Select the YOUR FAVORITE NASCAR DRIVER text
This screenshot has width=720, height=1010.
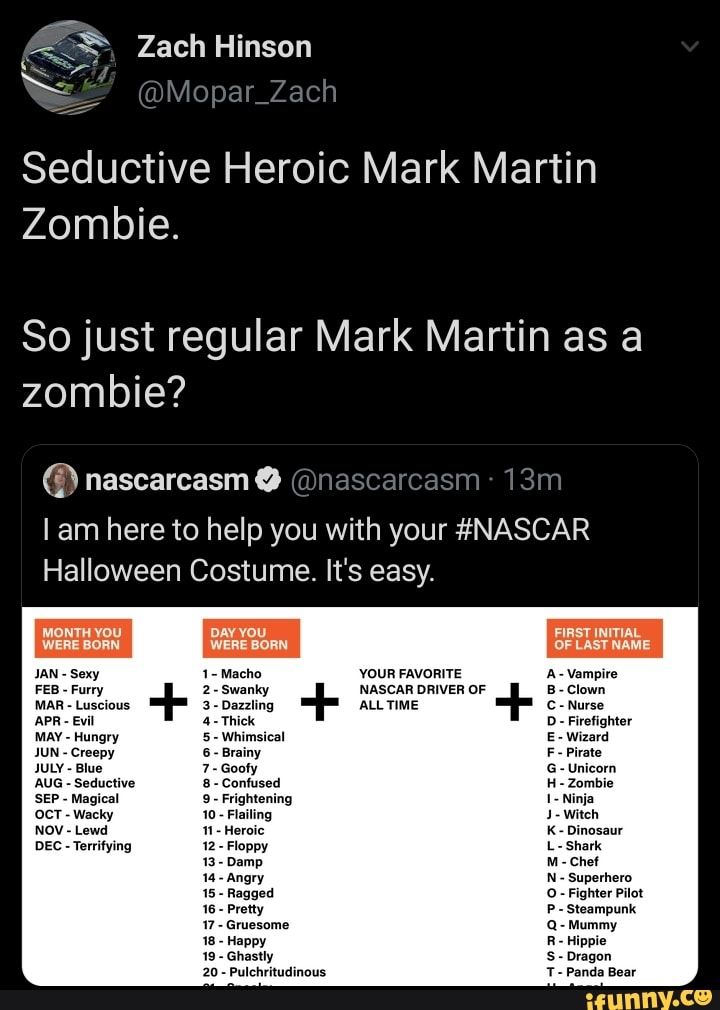coord(421,690)
